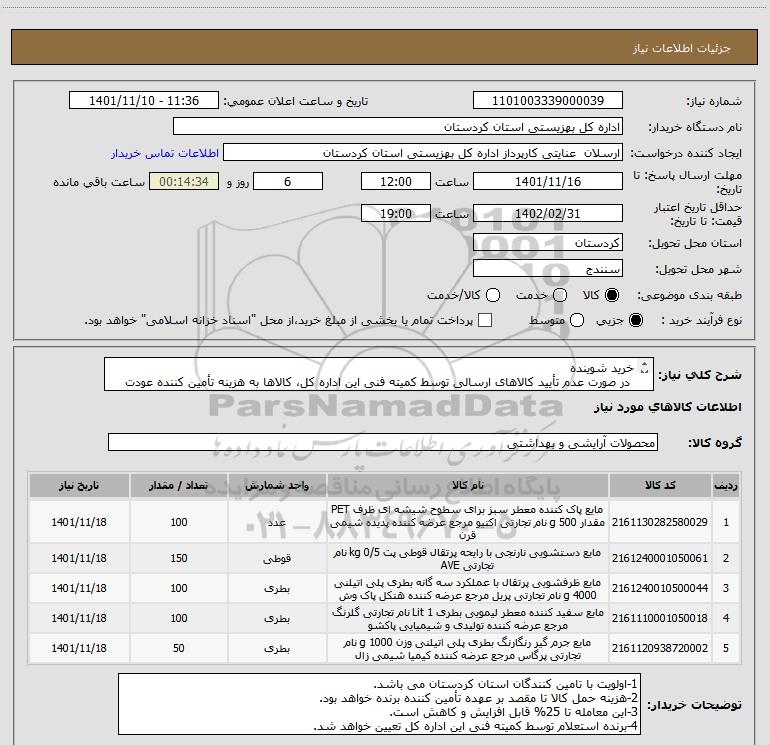Image resolution: width=770 pixels, height=745 pixels.
Task: Click the unit عدد in row 1
Action: 277,522
